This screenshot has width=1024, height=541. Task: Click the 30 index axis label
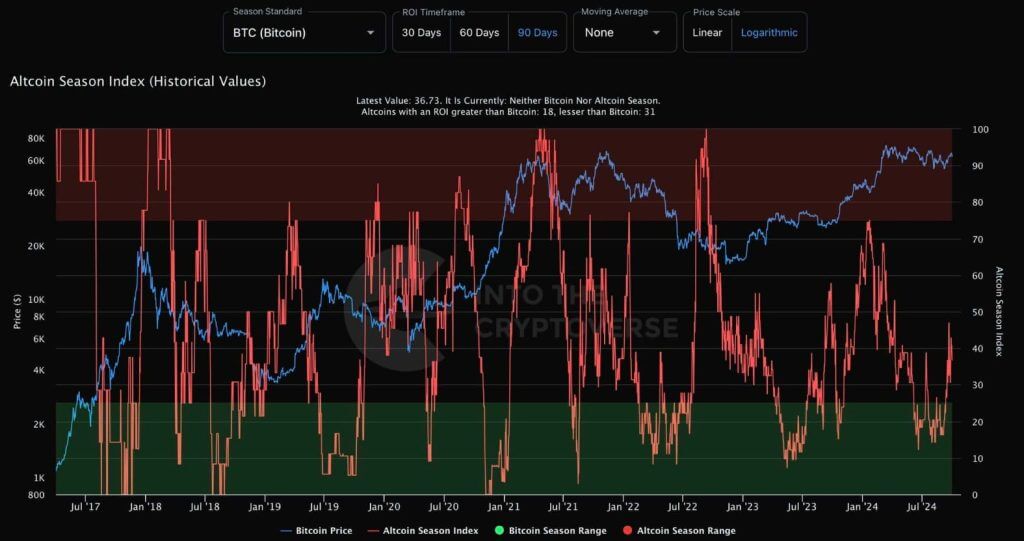[x=978, y=385]
